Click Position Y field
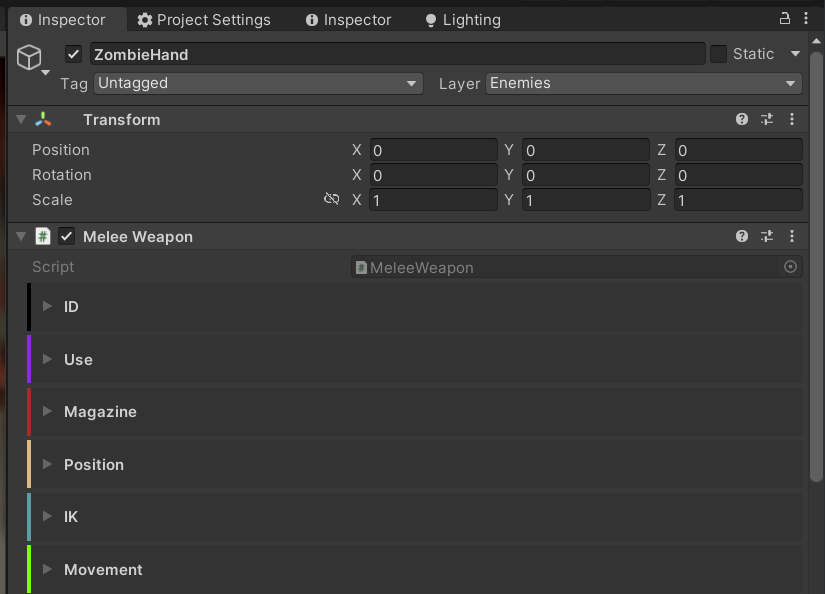825x594 pixels. pyautogui.click(x=586, y=150)
